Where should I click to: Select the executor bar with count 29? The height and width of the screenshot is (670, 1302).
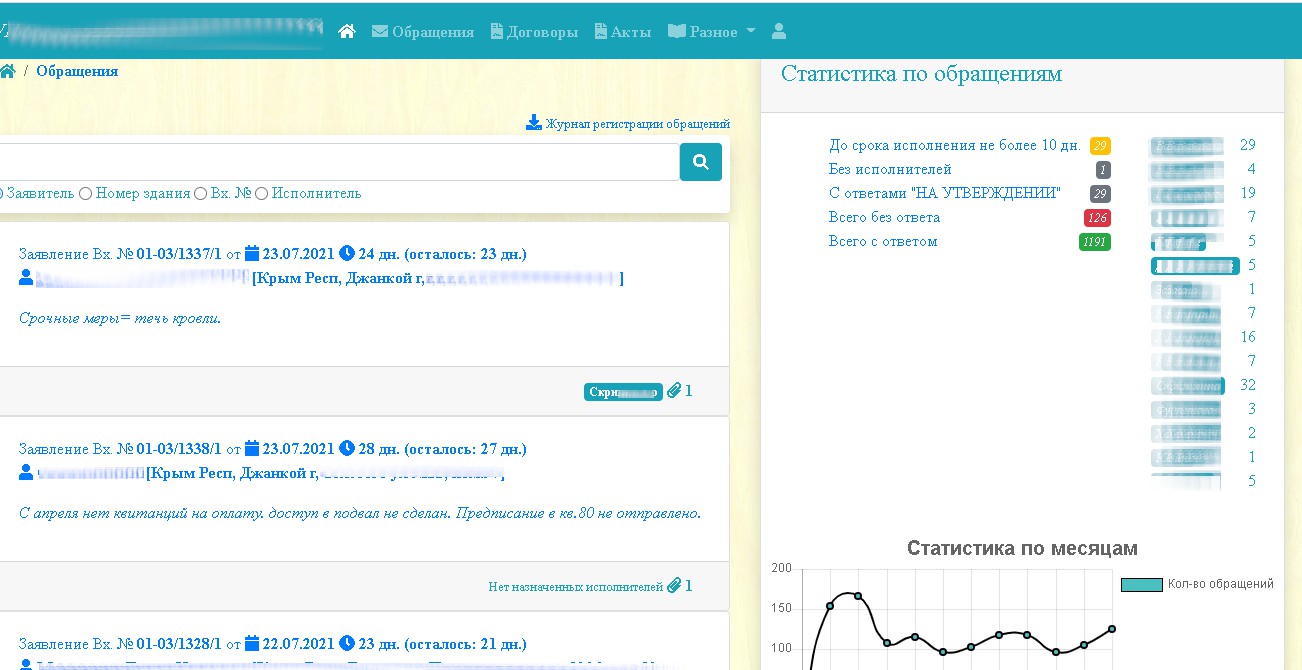coord(1187,145)
